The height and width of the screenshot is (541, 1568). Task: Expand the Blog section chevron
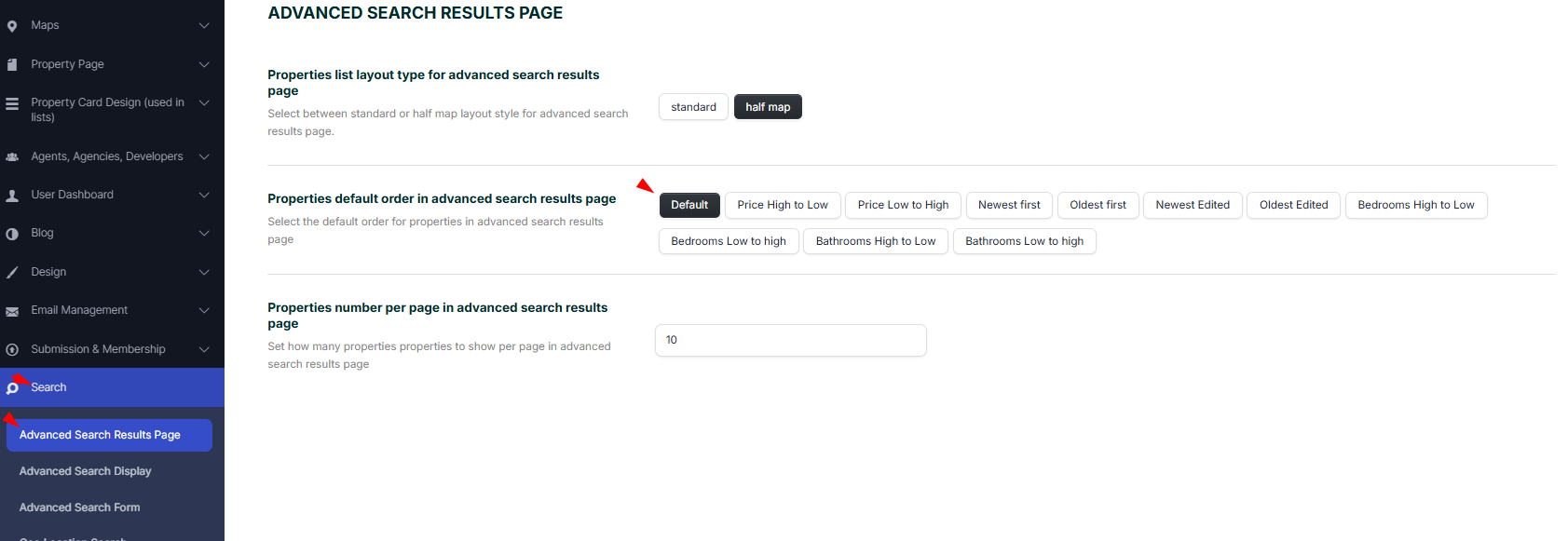point(204,233)
